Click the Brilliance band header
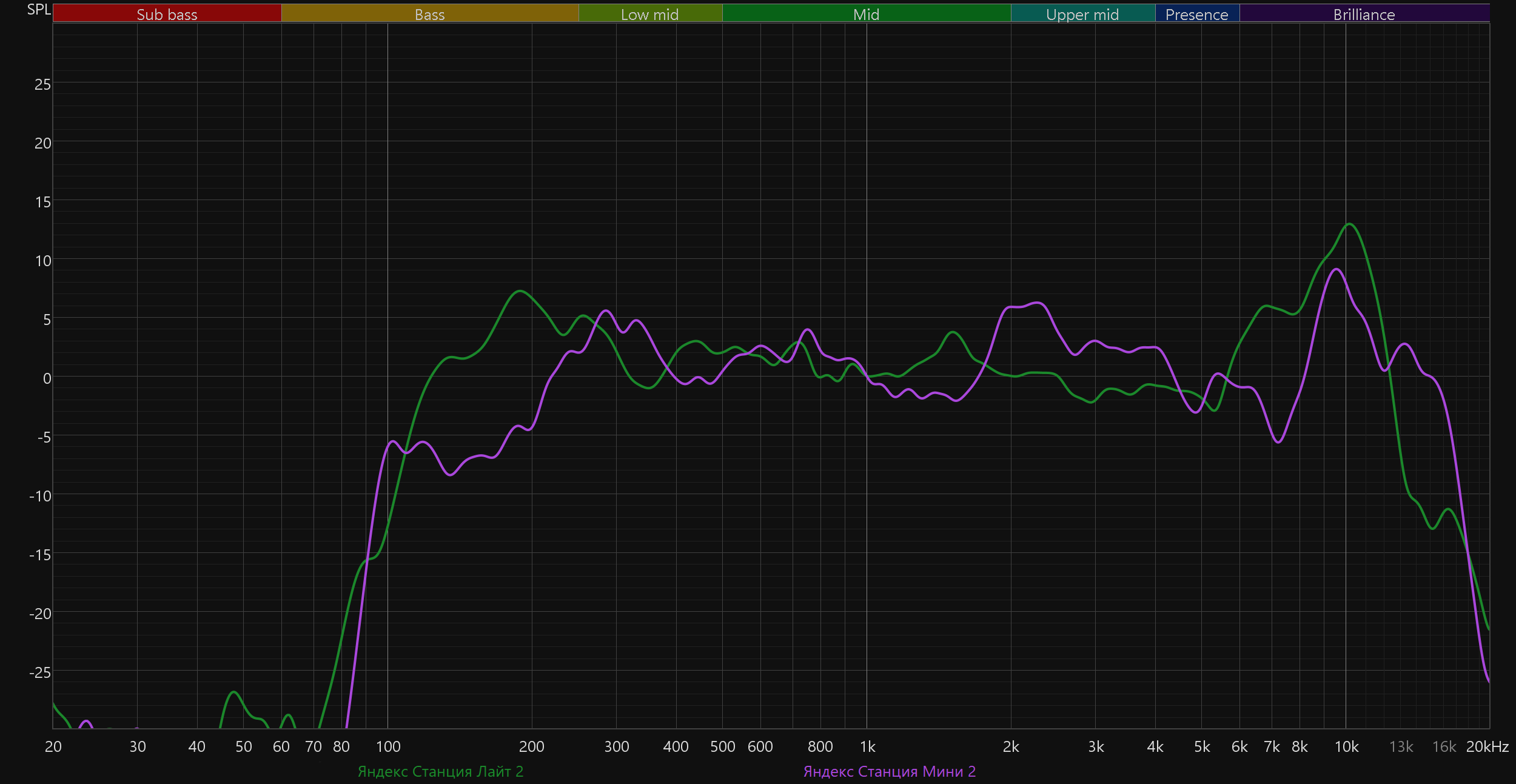The image size is (1516, 784). pos(1364,14)
